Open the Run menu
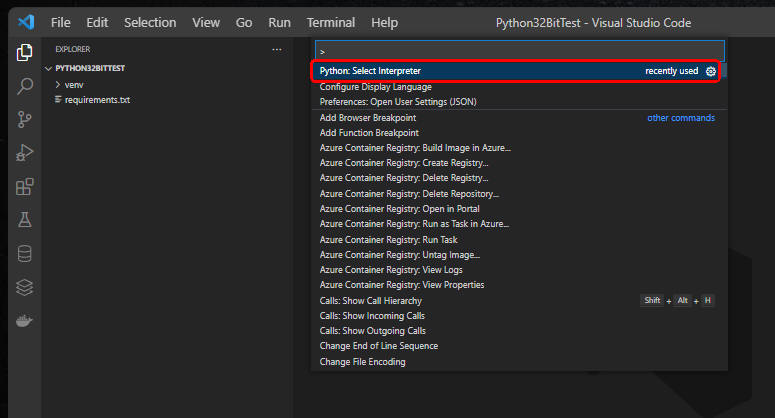Image resolution: width=775 pixels, height=418 pixels. point(279,23)
